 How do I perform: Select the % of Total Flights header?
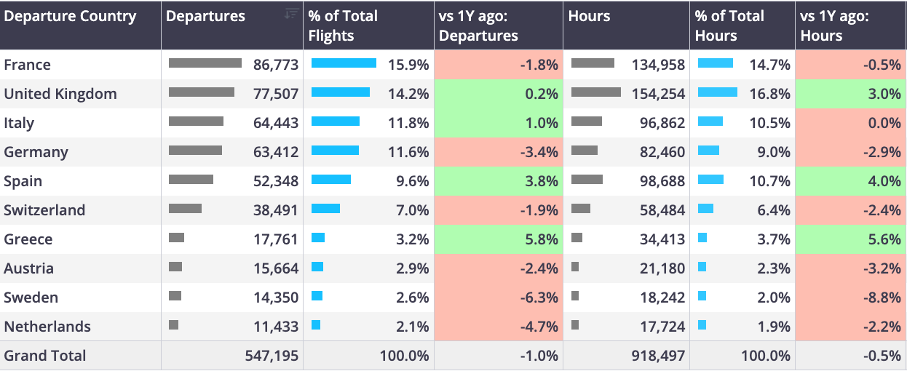pos(369,25)
